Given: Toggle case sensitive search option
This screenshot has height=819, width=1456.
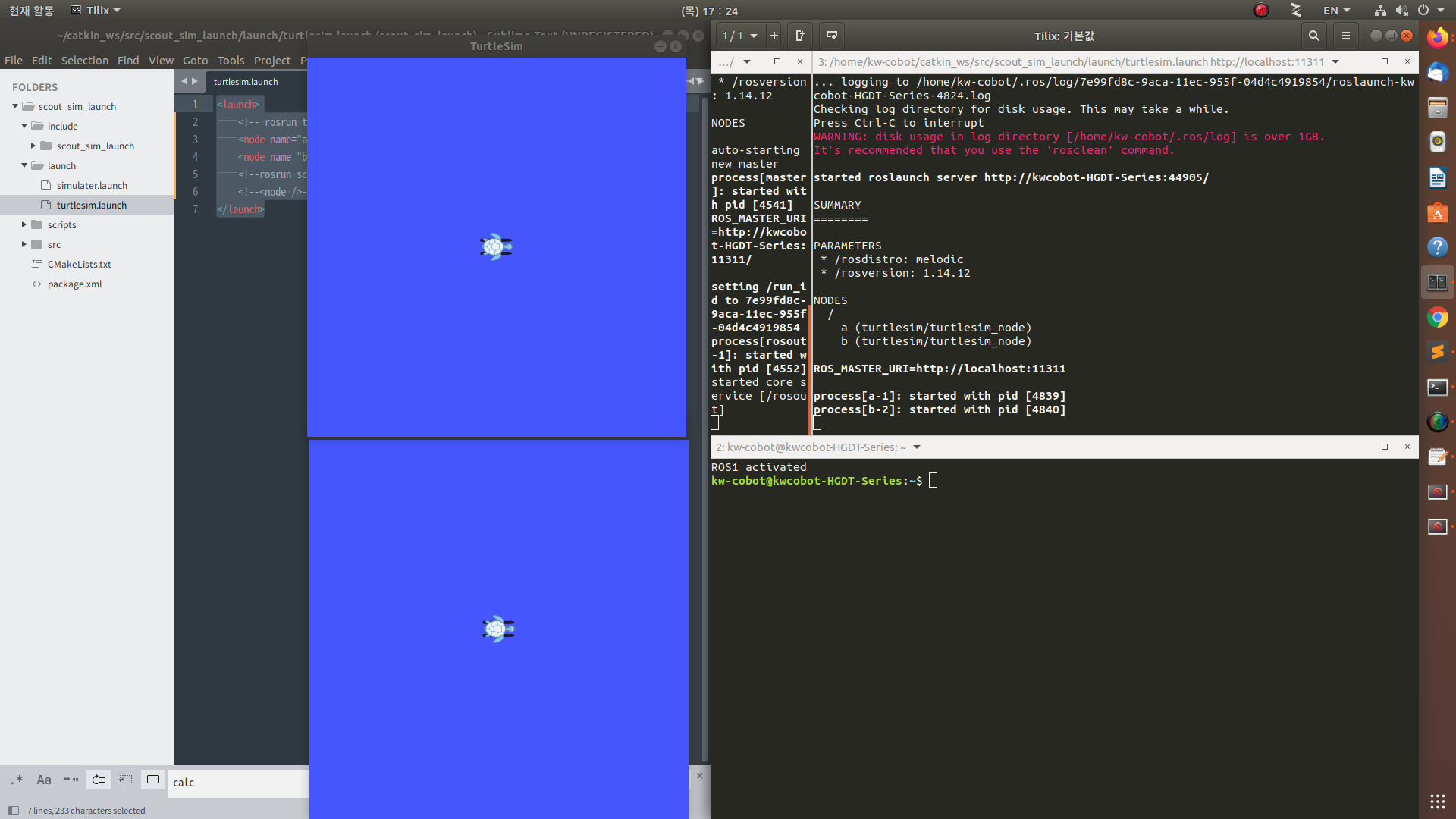Looking at the screenshot, I should point(44,780).
